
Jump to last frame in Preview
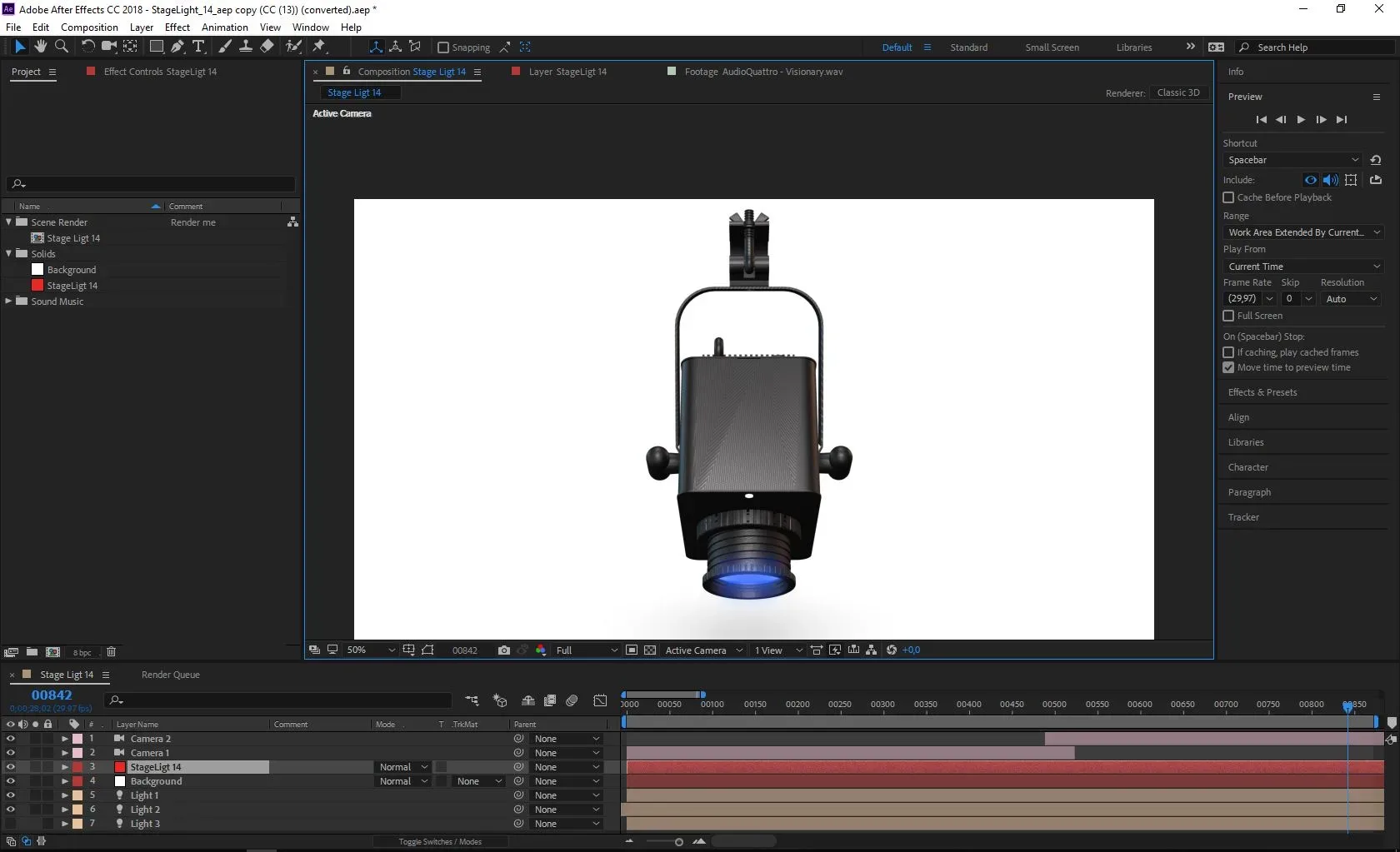pos(1342,120)
